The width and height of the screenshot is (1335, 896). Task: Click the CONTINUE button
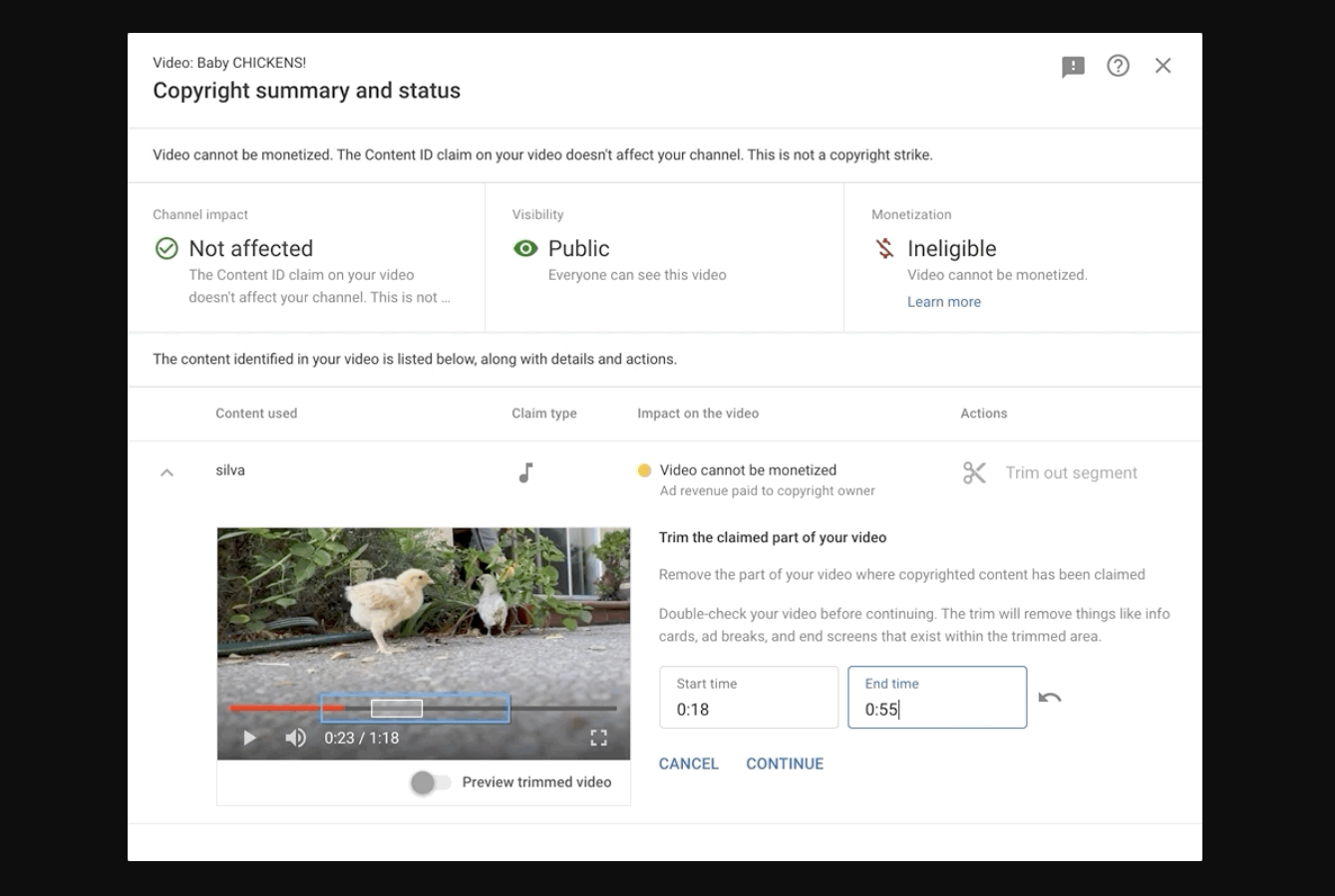[x=785, y=763]
